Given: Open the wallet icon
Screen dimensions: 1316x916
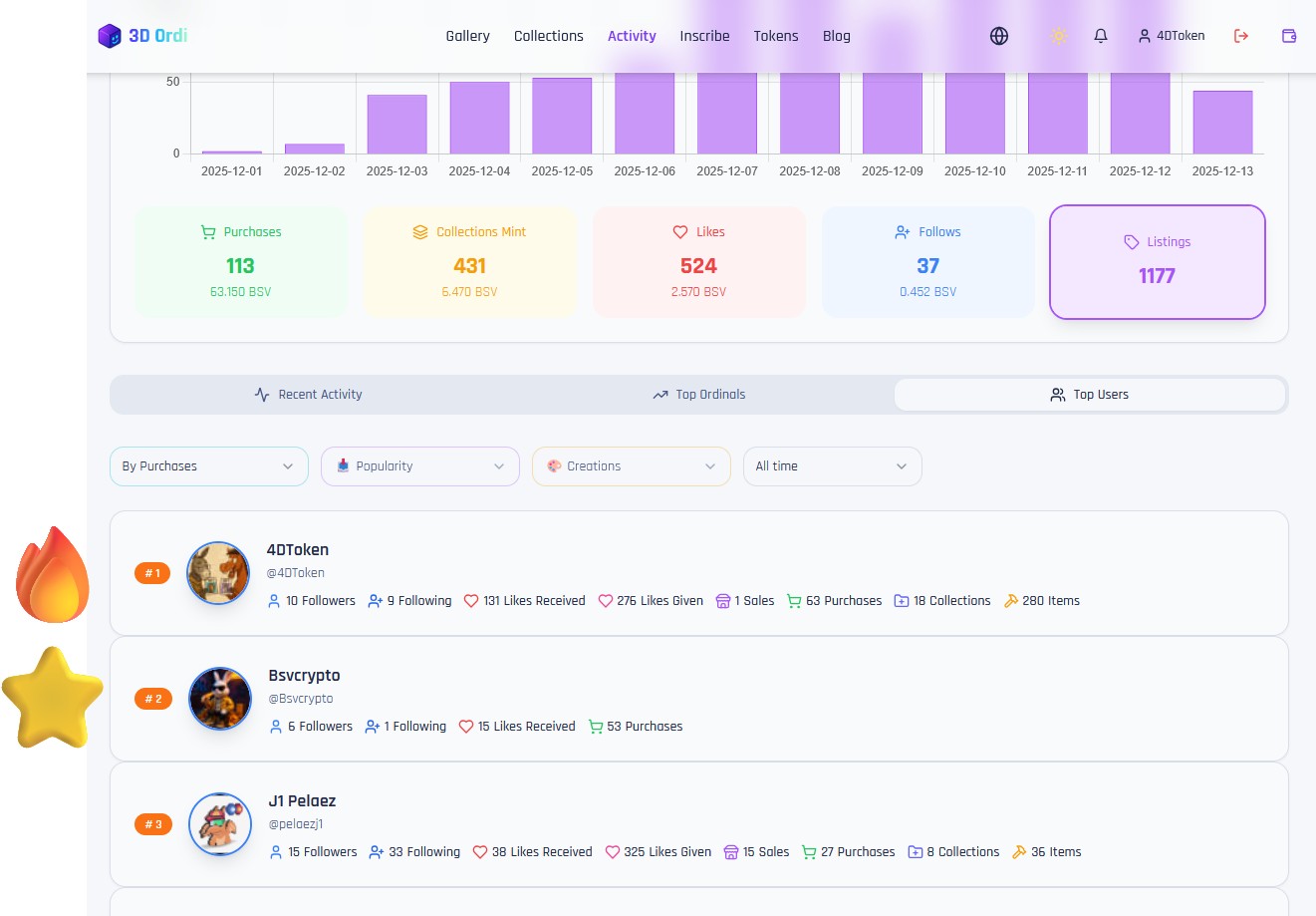Looking at the screenshot, I should click(x=1289, y=36).
